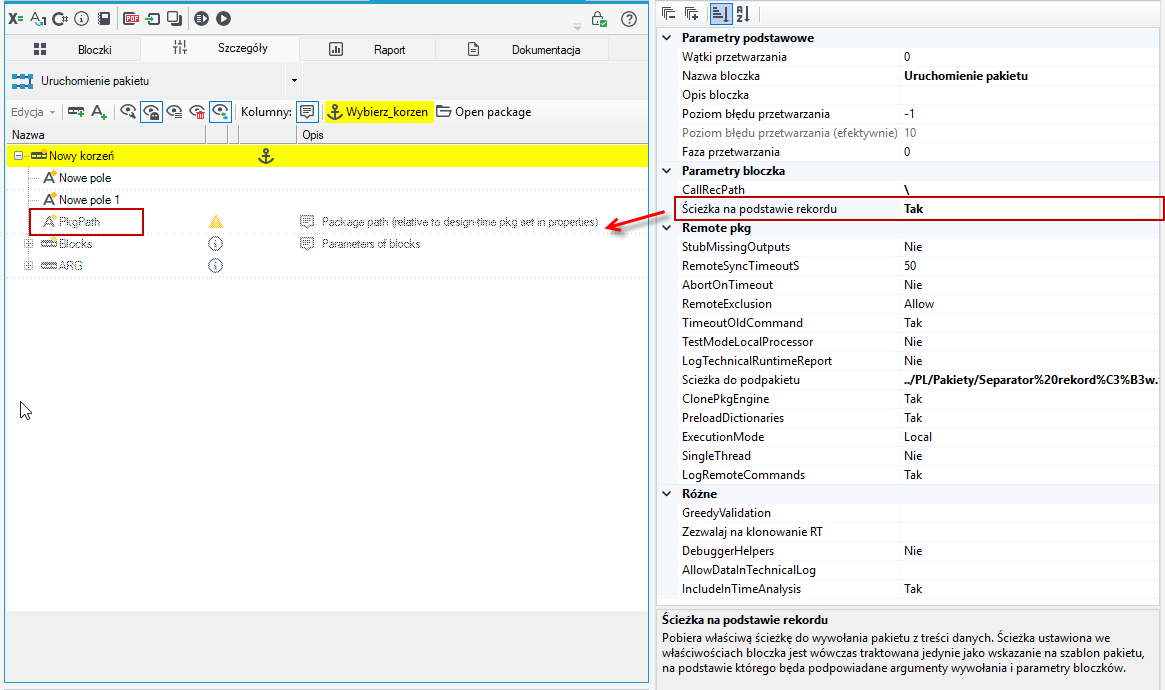Viewport: 1165px width, 690px height.
Task: Click the collapse all categories icon in properties
Action: point(669,13)
